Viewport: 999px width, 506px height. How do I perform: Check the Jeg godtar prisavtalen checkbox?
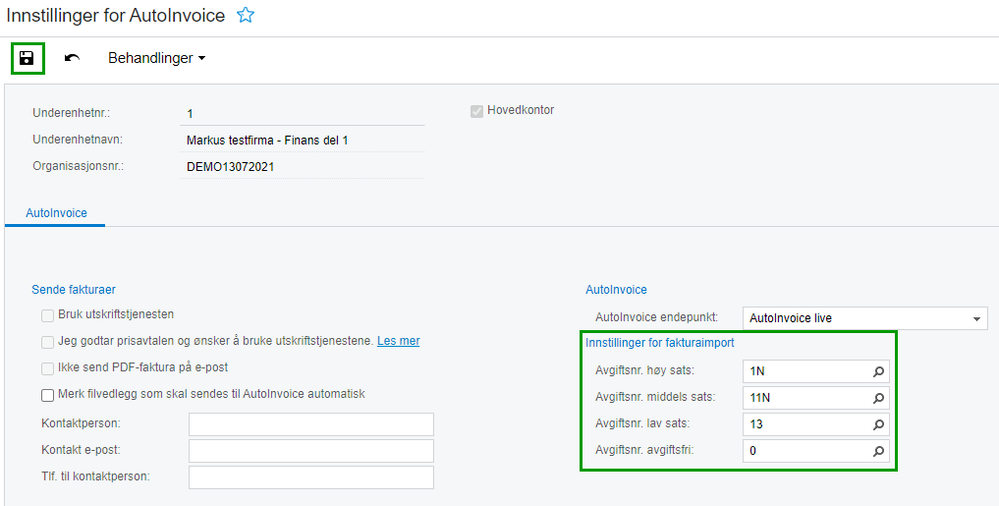[48, 342]
